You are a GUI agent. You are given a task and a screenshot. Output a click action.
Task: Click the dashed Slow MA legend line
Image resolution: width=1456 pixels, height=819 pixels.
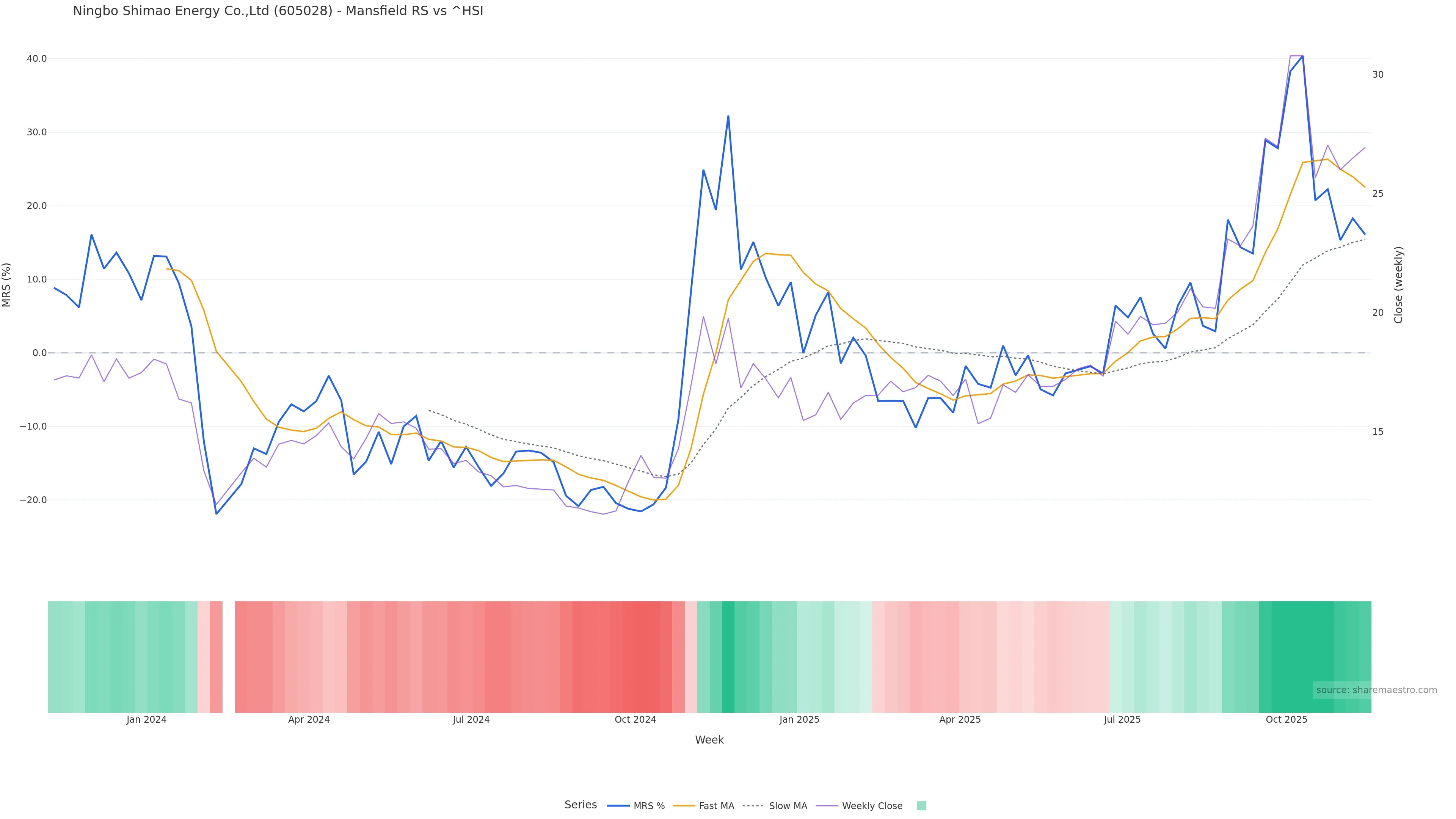click(x=753, y=806)
